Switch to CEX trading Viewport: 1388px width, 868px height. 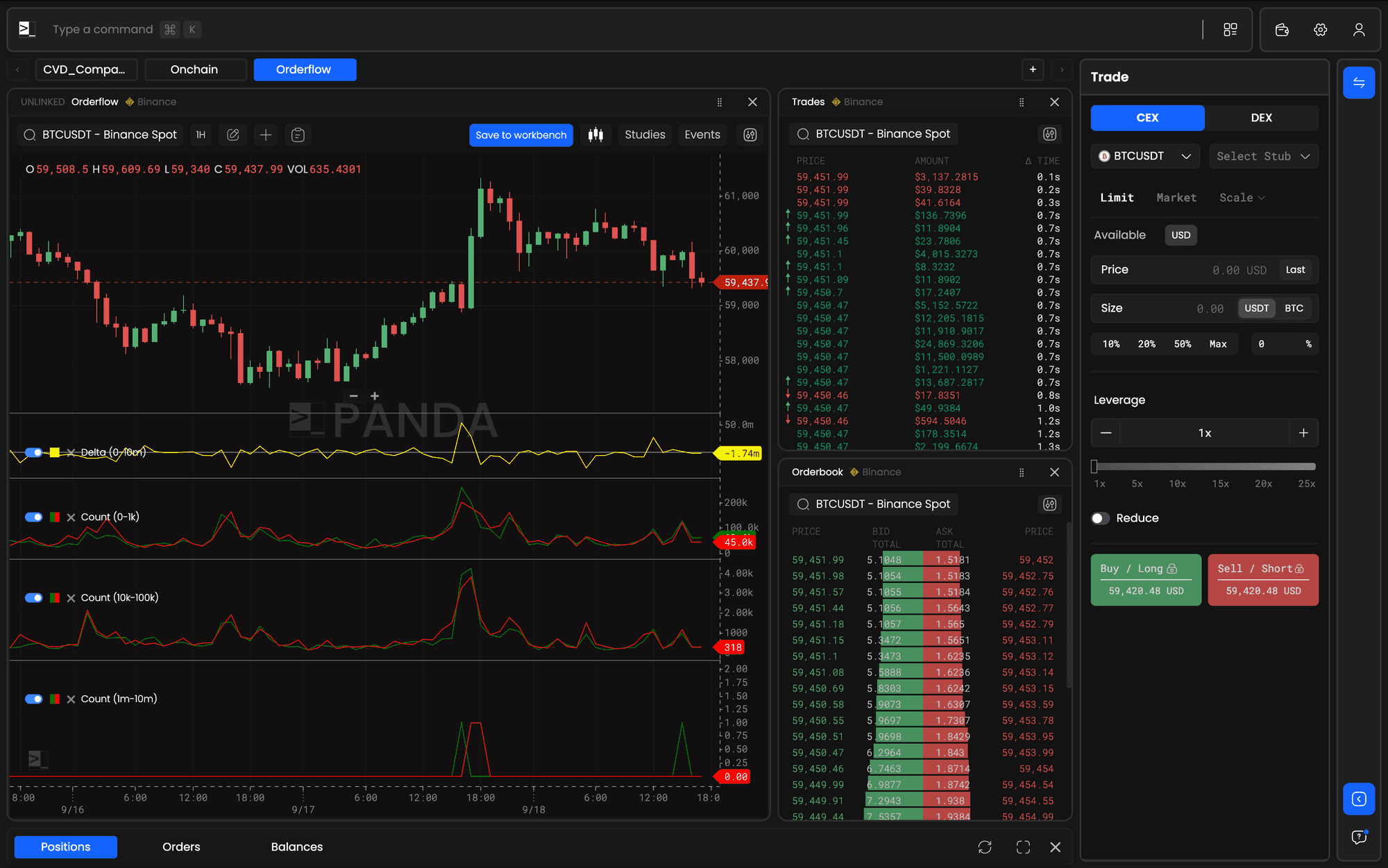pos(1147,118)
